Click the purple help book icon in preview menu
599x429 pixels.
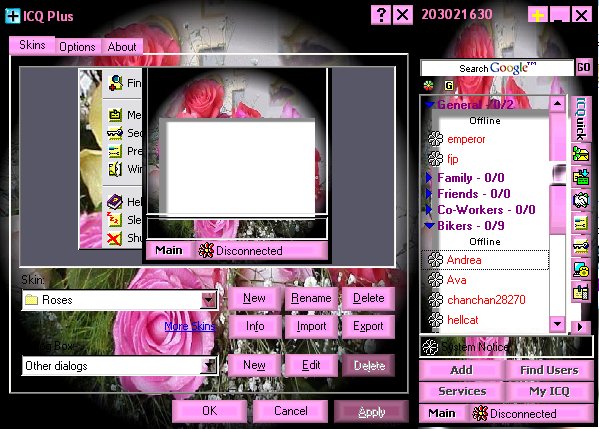click(115, 201)
